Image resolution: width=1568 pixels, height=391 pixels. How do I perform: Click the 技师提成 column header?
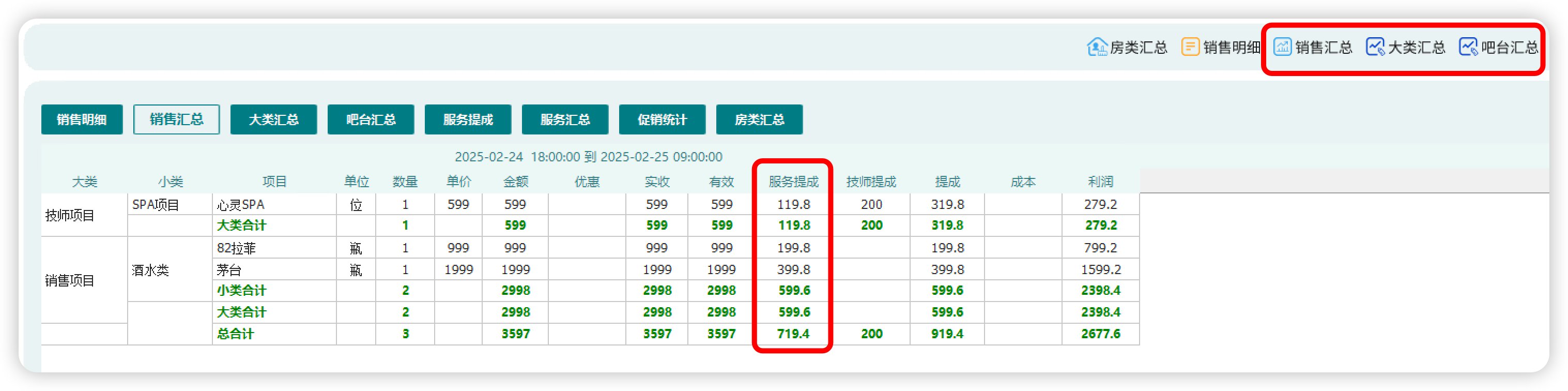pyautogui.click(x=871, y=182)
